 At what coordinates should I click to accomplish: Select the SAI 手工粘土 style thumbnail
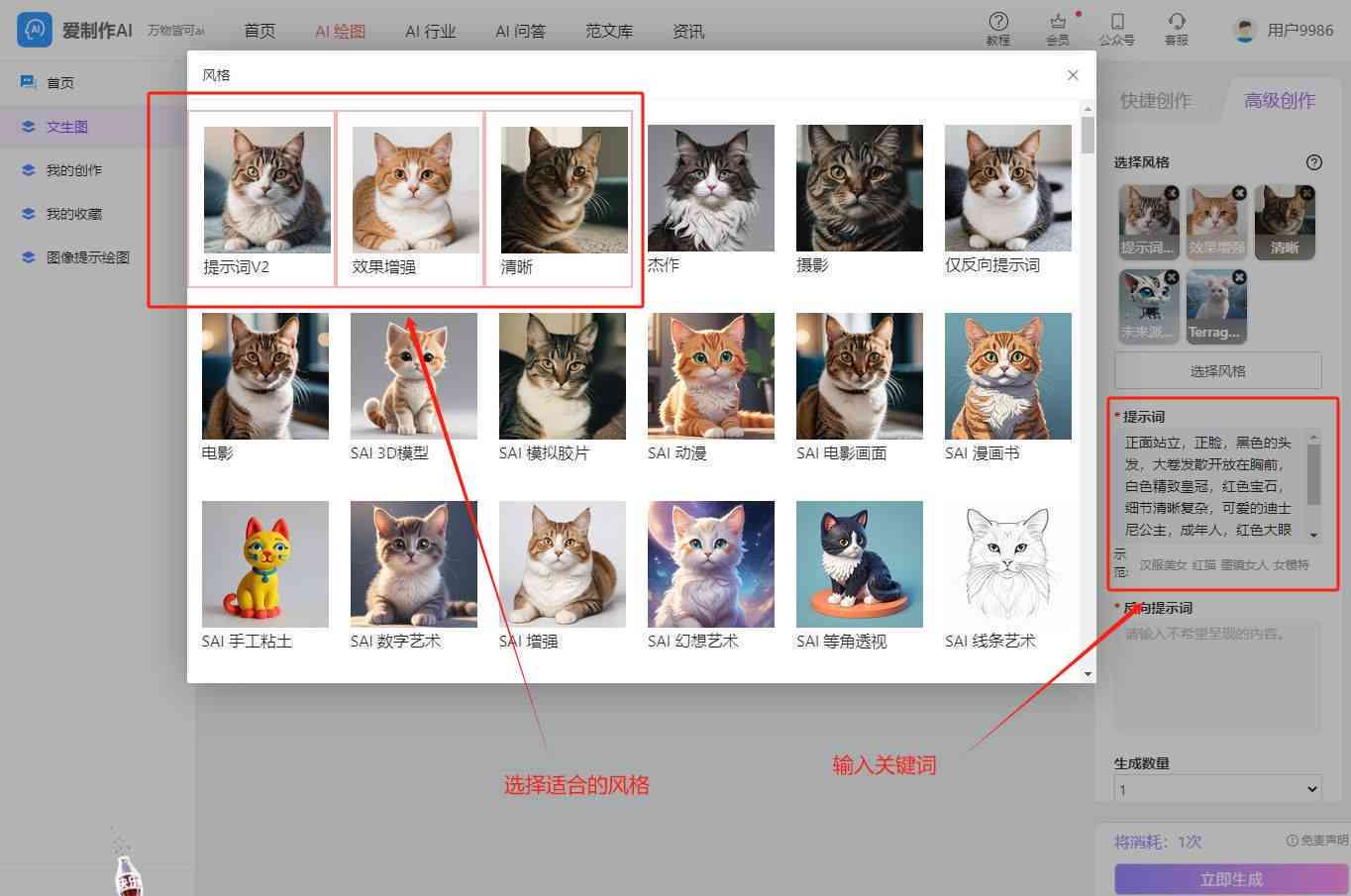click(265, 564)
